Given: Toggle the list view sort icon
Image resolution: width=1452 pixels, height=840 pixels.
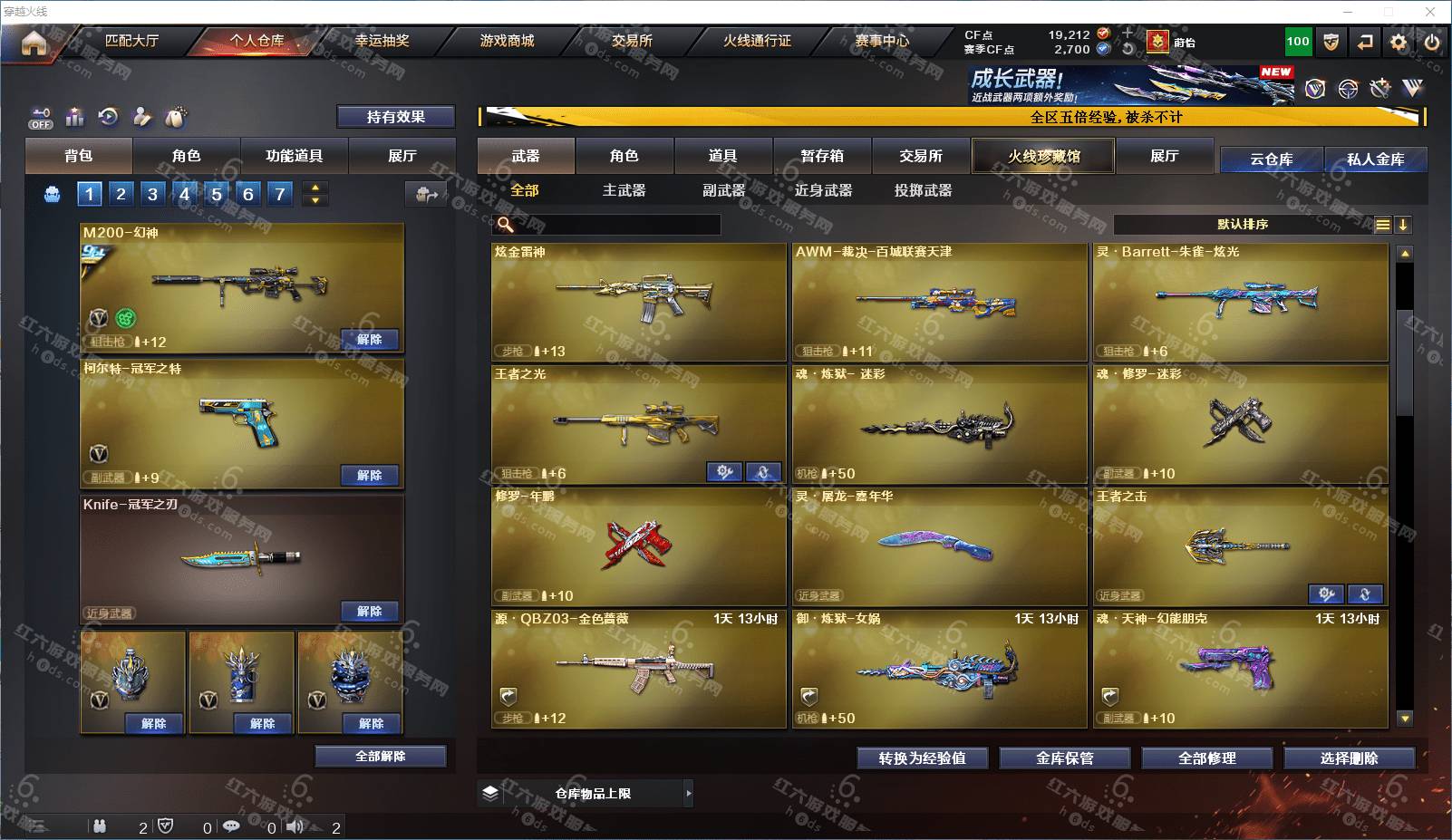Looking at the screenshot, I should point(1382,225).
